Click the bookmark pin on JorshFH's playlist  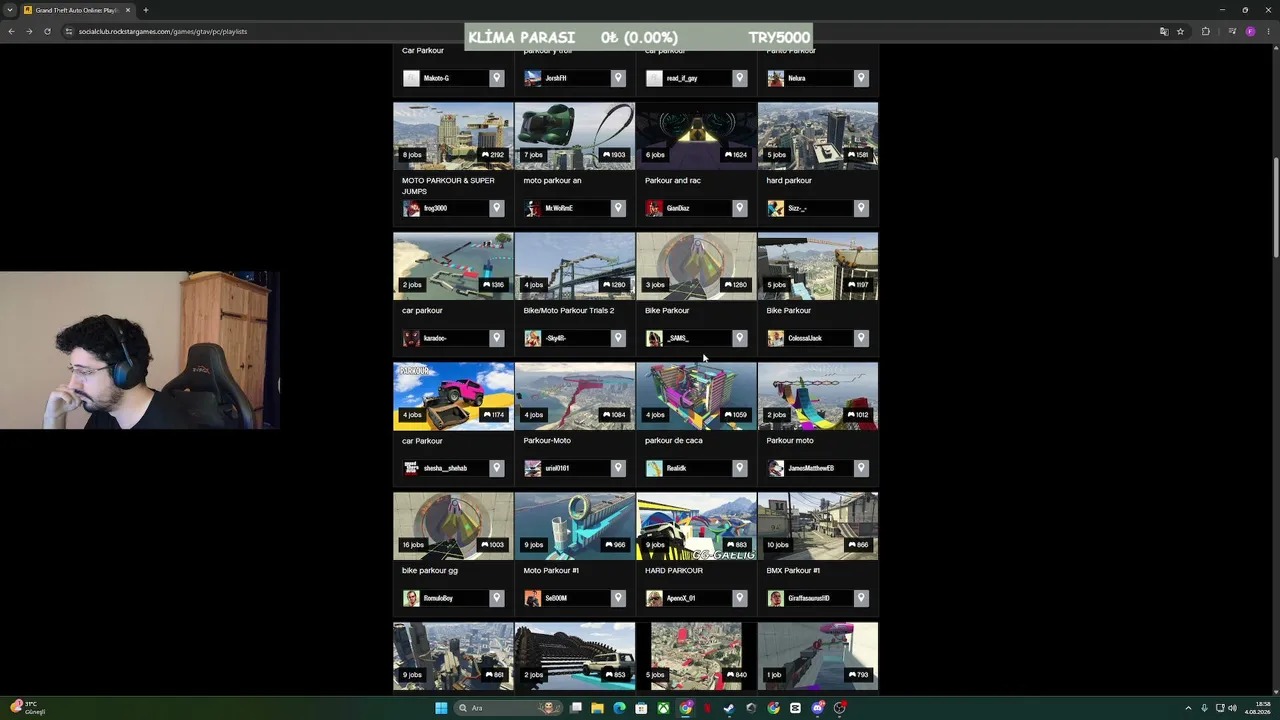[x=618, y=78]
